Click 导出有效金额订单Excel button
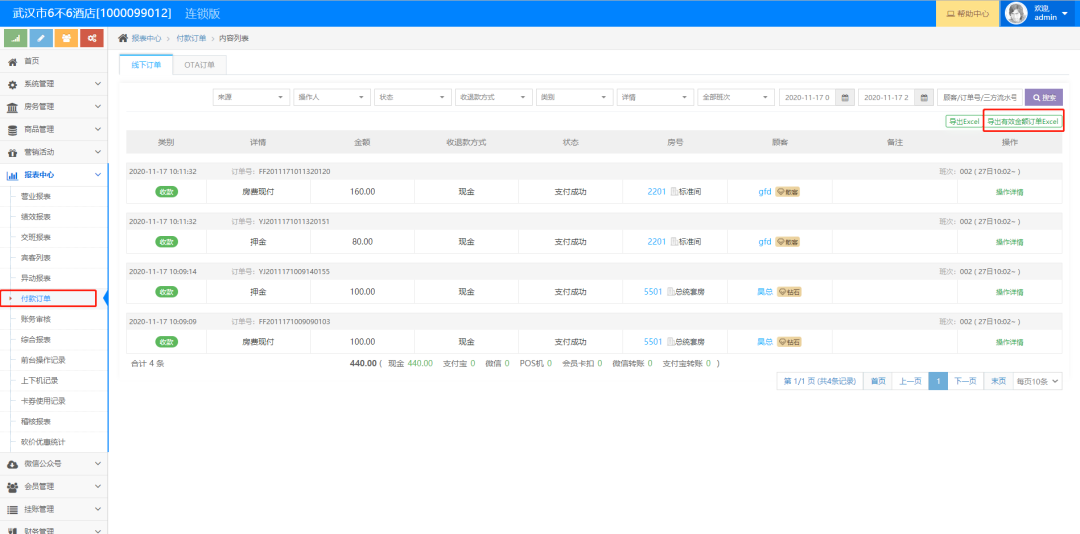1080x534 pixels. pyautogui.click(x=1023, y=121)
